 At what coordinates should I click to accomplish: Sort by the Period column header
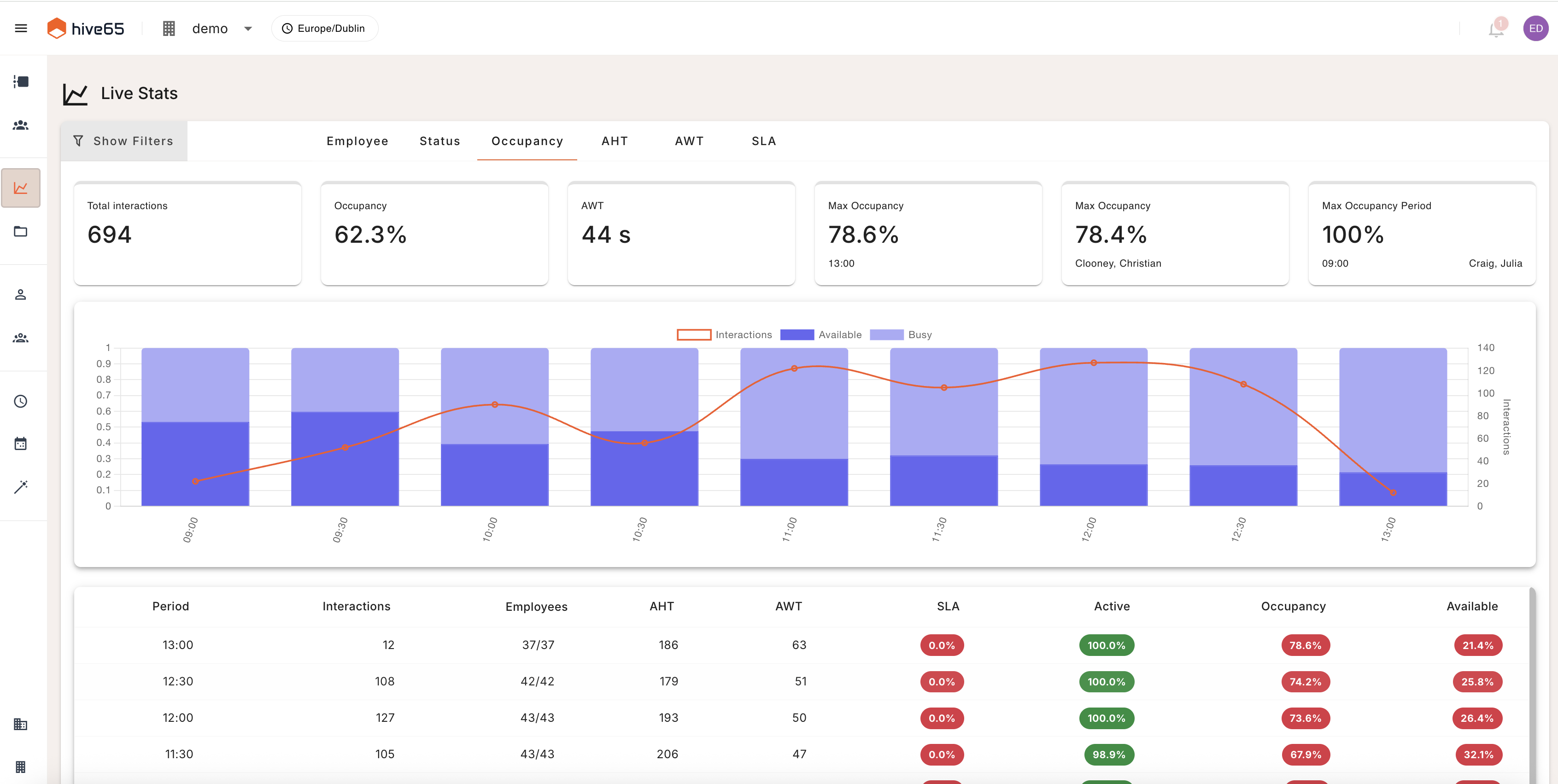pos(170,606)
